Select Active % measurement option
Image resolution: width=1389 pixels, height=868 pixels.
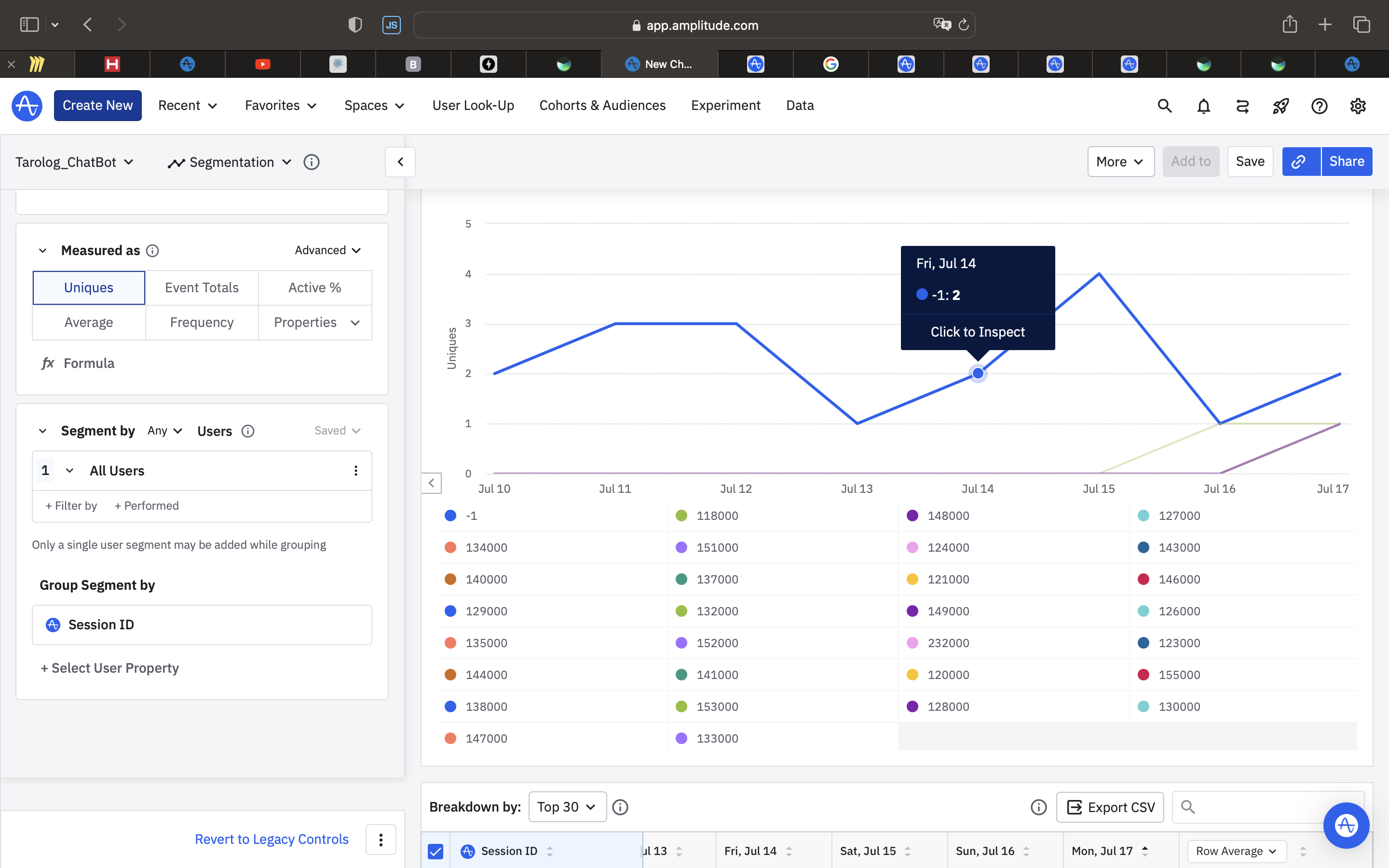click(x=314, y=287)
